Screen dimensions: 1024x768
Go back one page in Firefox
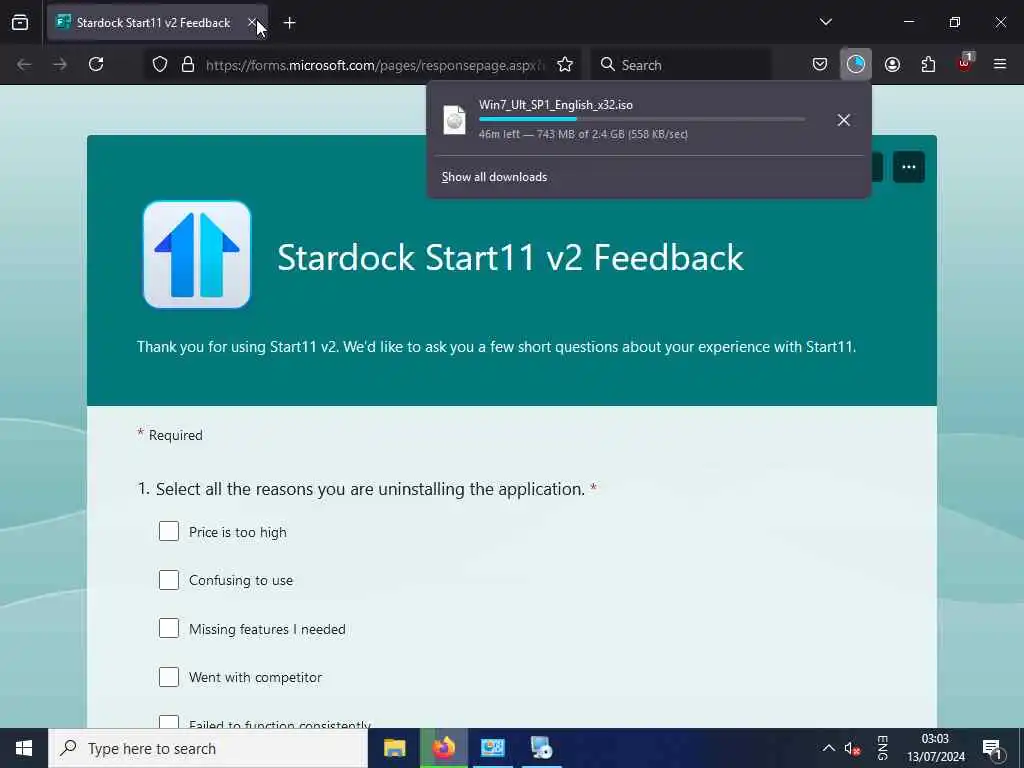tap(24, 64)
